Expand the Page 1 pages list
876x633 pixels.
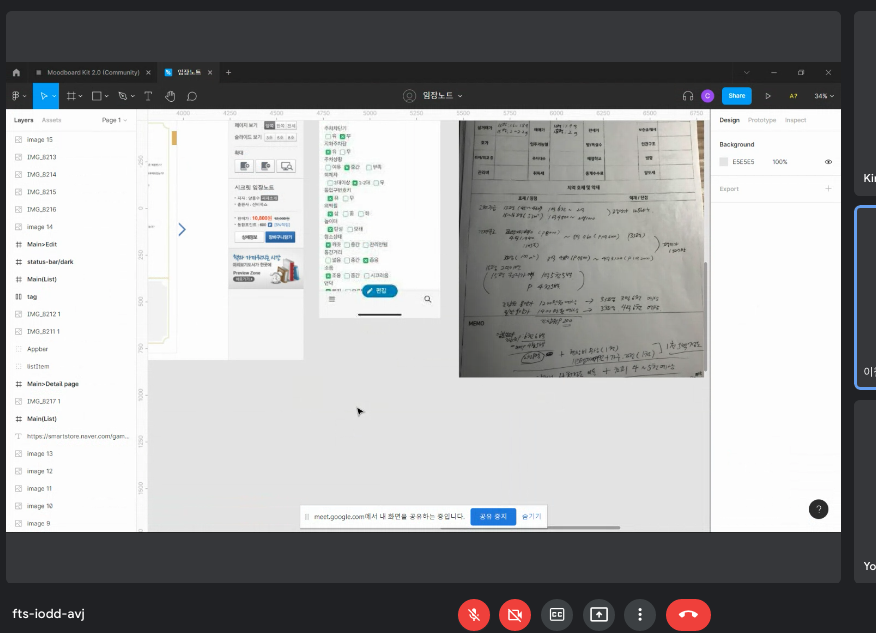[x=115, y=120]
